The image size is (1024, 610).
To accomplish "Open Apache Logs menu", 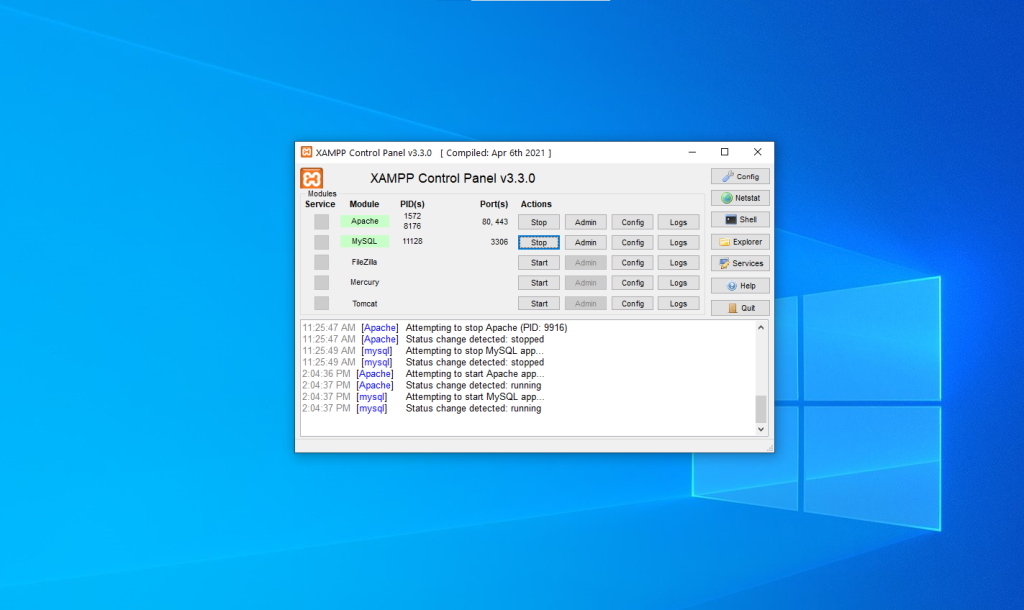I will (678, 222).
